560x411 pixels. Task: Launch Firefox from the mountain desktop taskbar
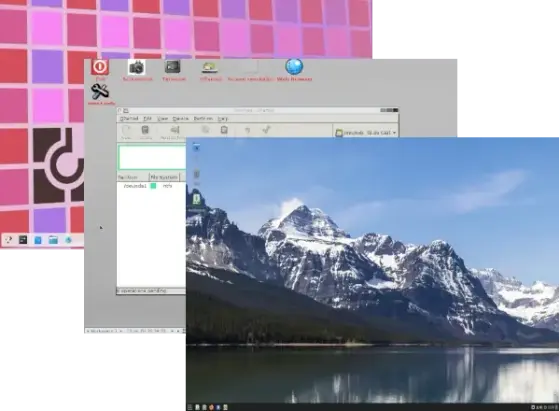pyautogui.click(x=211, y=407)
